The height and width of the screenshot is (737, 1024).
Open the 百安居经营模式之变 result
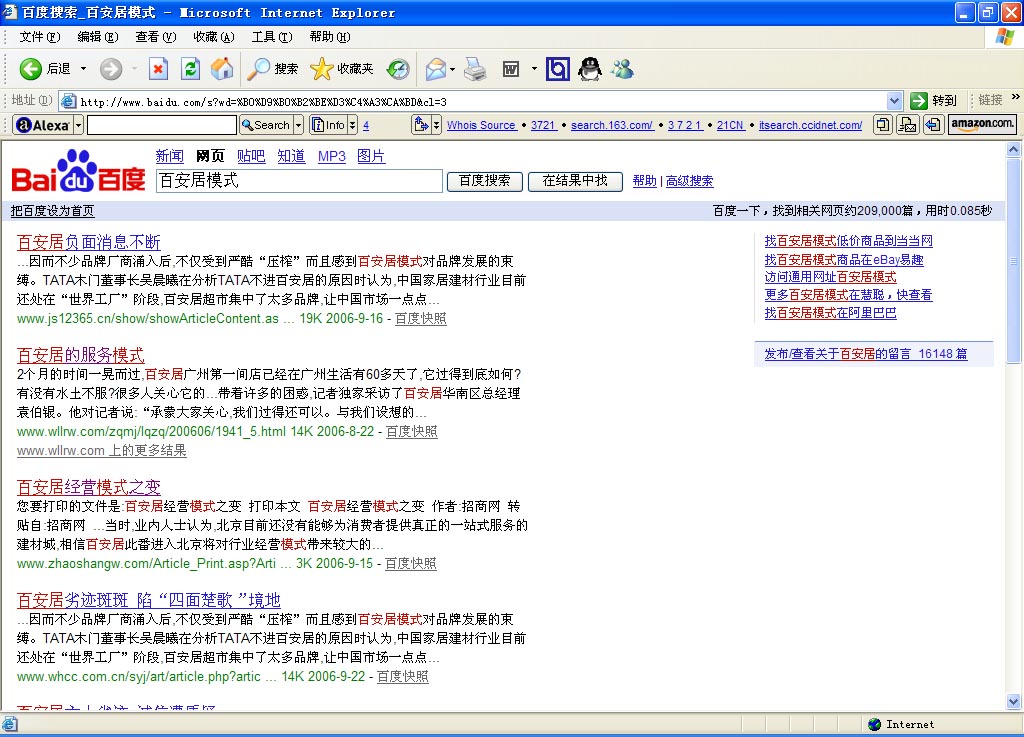click(89, 487)
